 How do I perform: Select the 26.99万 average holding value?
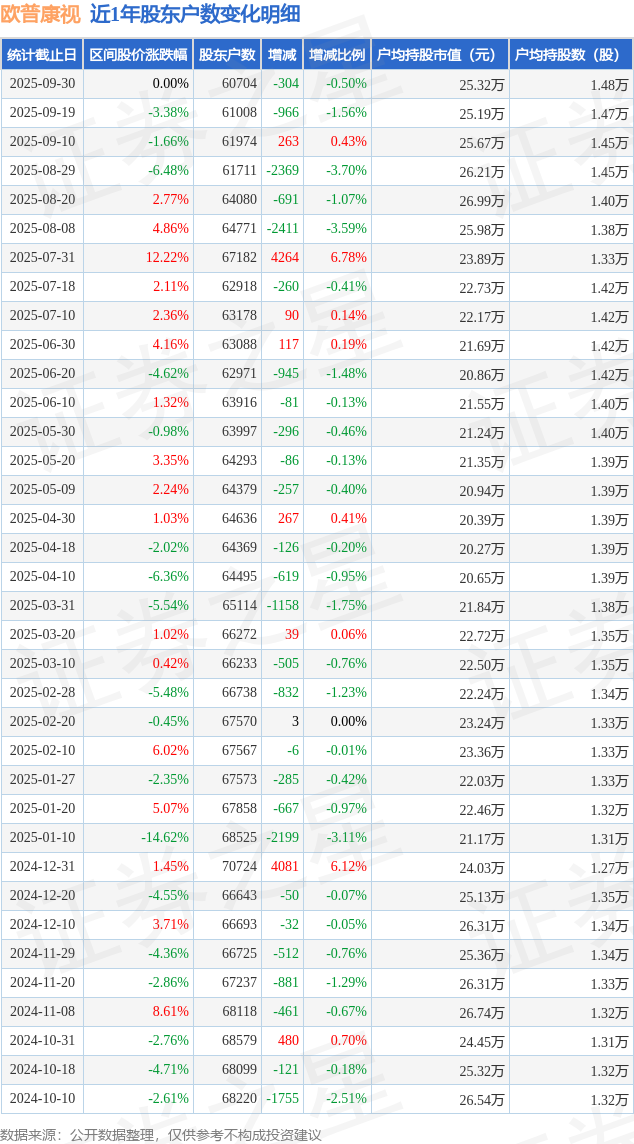tap(481, 200)
